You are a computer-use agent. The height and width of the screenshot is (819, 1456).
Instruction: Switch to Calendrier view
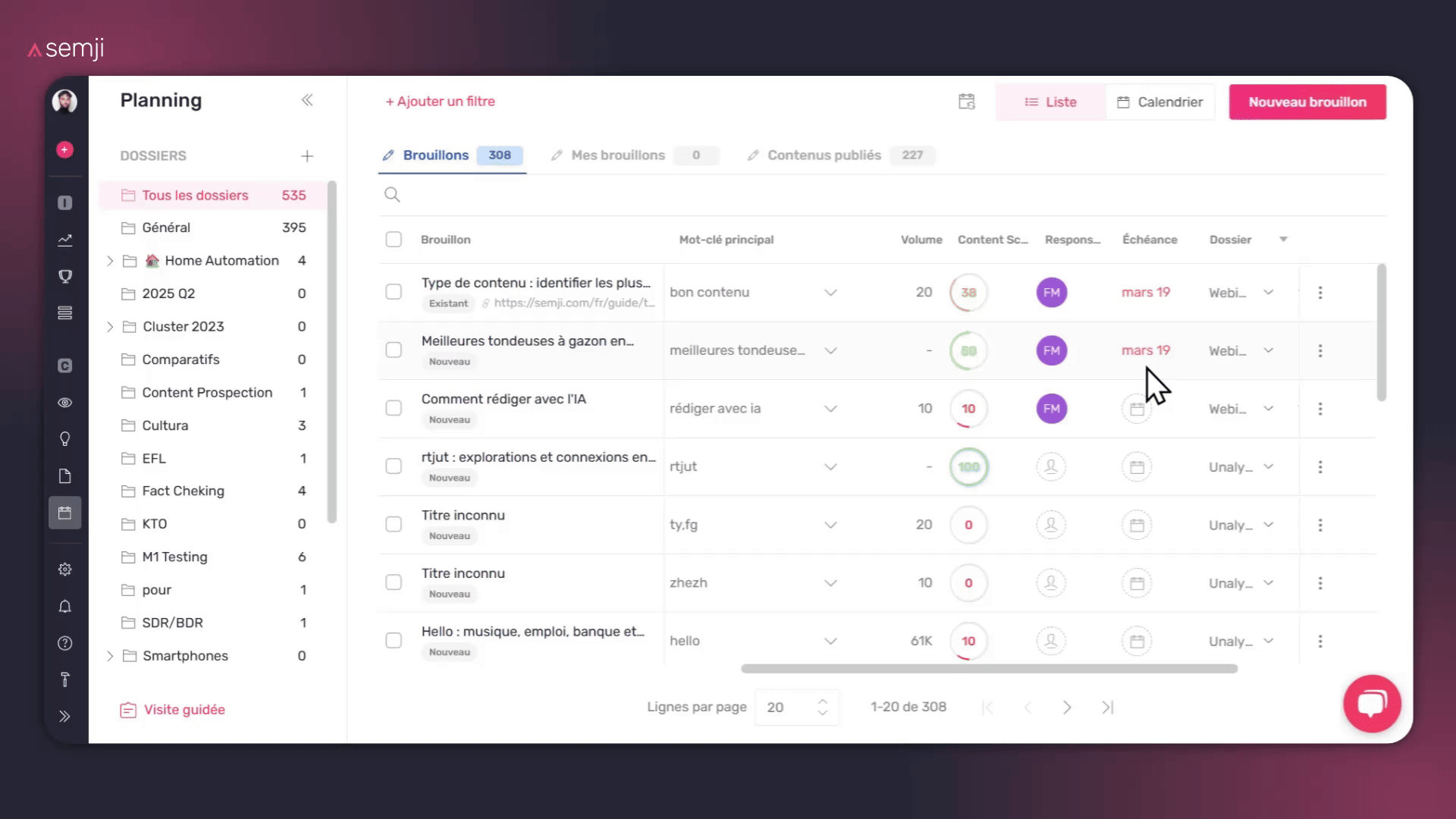tap(1160, 102)
